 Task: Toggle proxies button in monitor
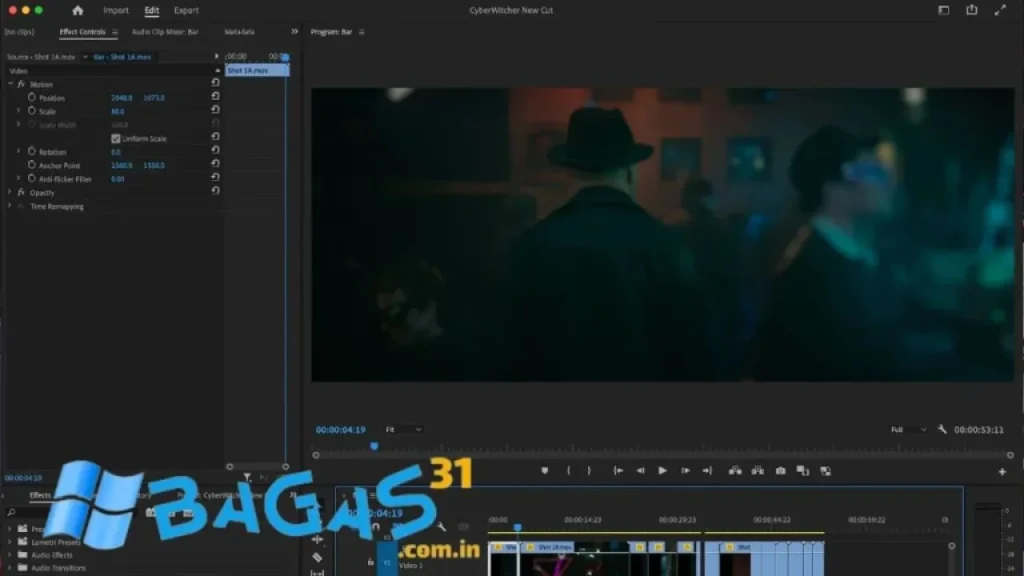[826, 471]
